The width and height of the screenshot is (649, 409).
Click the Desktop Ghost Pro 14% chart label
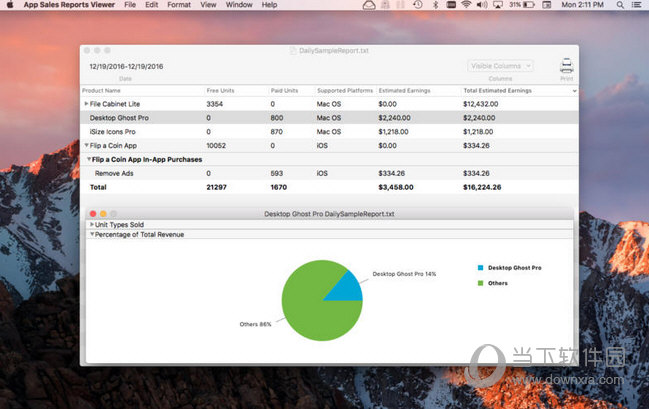[x=404, y=274]
